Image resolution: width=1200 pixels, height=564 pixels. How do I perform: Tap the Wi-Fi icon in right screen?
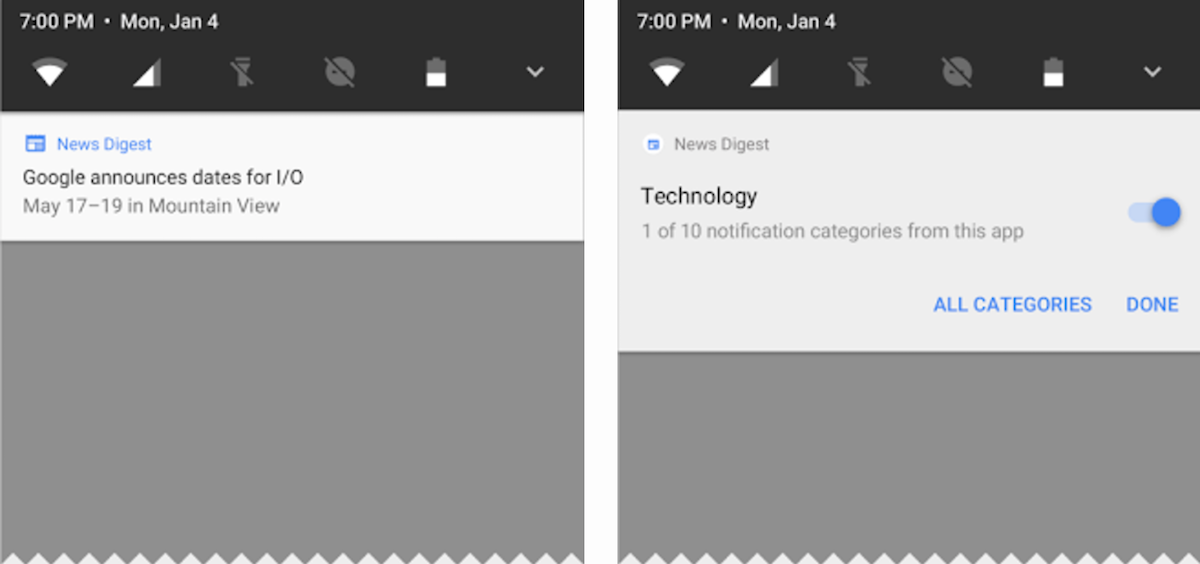(666, 72)
